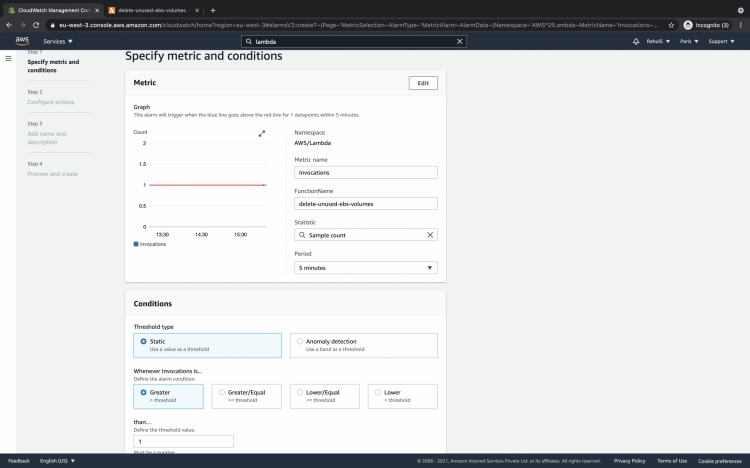
Task: Open the Support menu
Action: (x=720, y=42)
